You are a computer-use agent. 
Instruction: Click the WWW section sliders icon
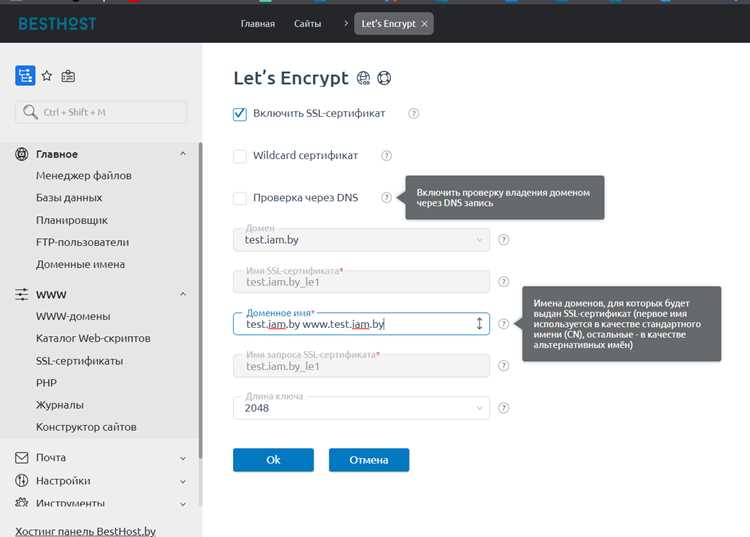pos(22,294)
